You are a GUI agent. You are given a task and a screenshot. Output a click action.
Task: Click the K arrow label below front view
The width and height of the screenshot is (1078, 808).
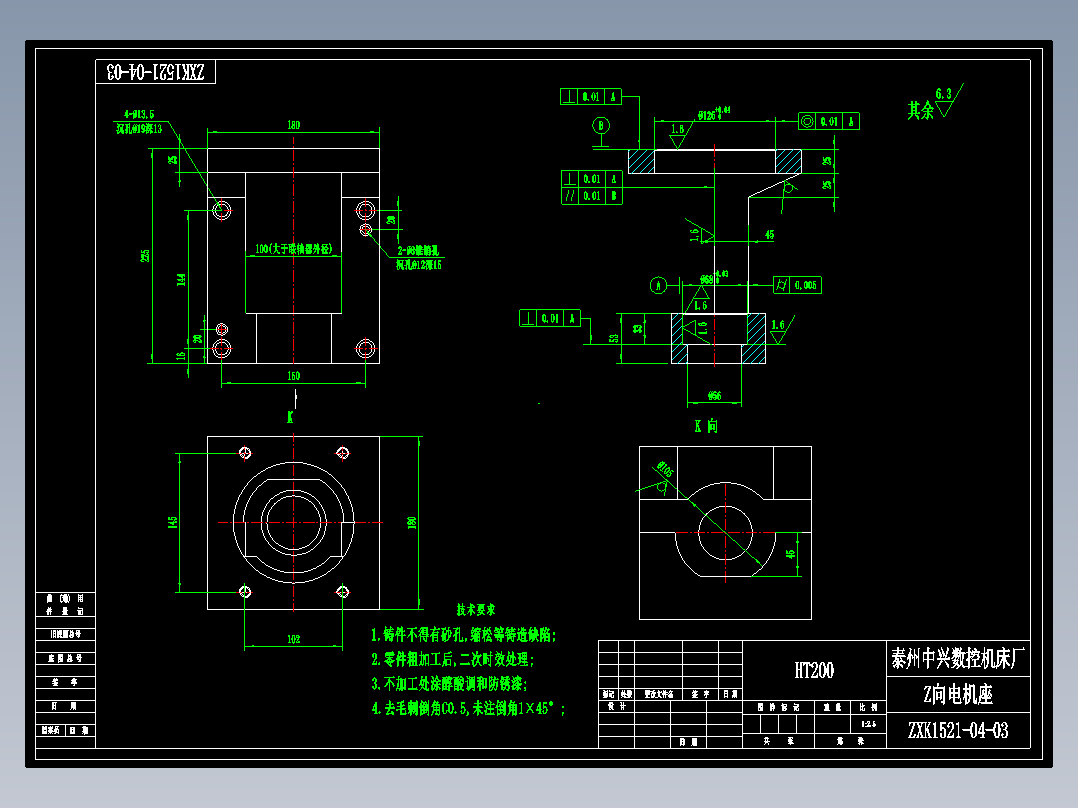click(290, 417)
